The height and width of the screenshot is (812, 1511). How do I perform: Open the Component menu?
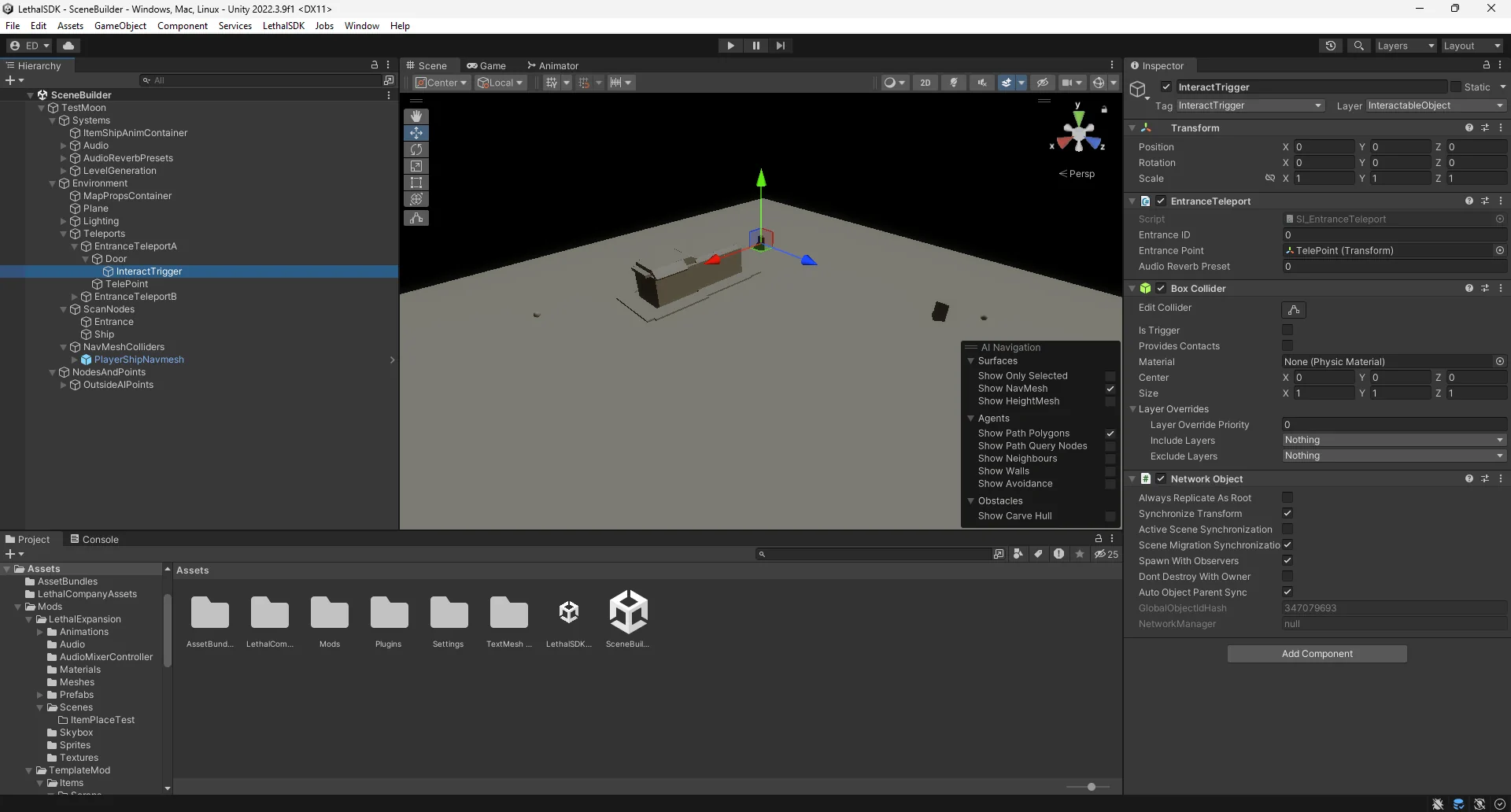pyautogui.click(x=183, y=26)
